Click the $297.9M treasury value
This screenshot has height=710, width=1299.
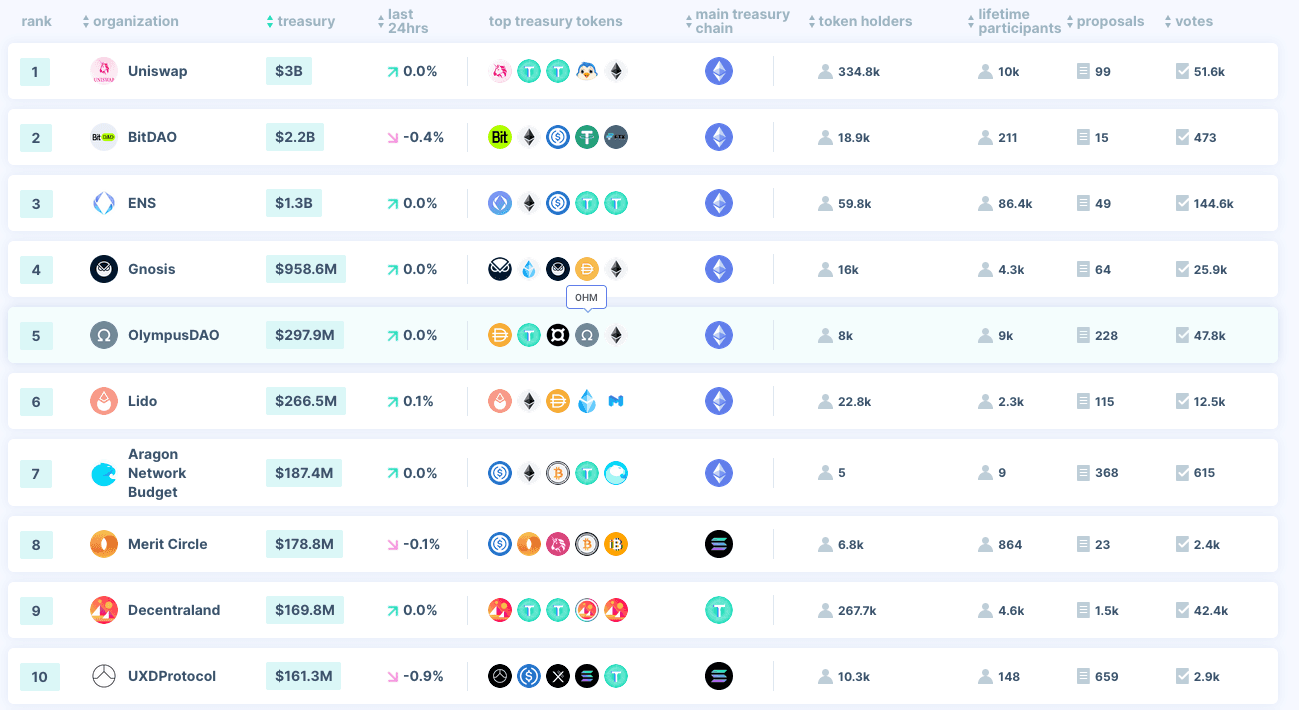pyautogui.click(x=305, y=335)
